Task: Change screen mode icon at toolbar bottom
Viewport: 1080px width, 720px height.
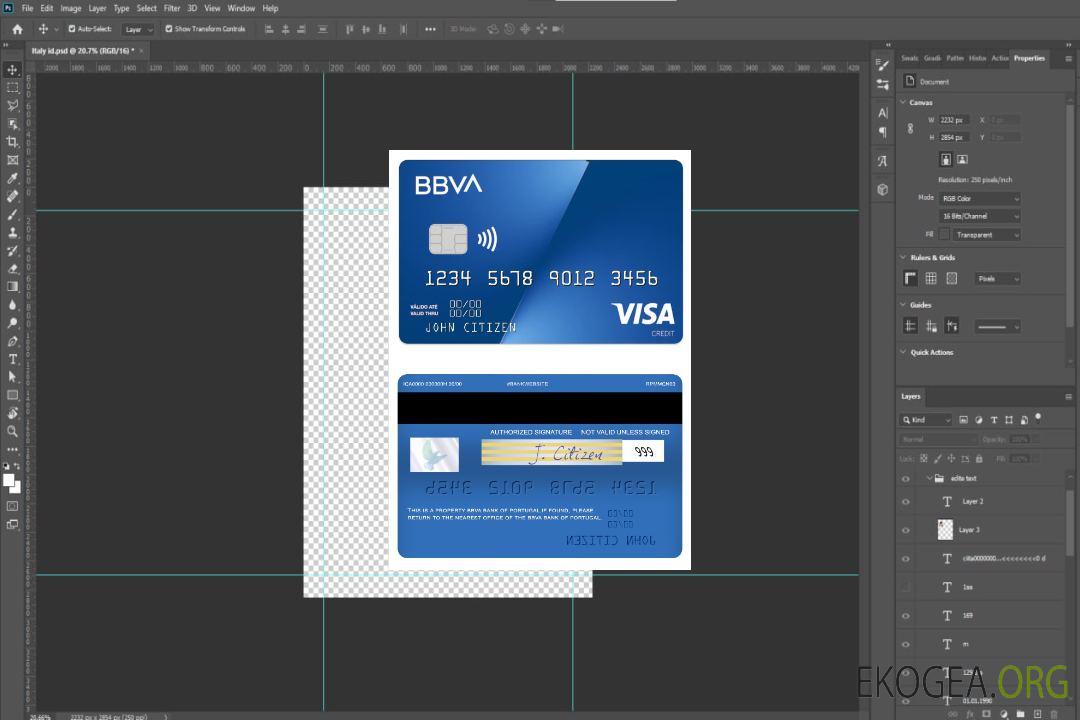Action: point(12,524)
